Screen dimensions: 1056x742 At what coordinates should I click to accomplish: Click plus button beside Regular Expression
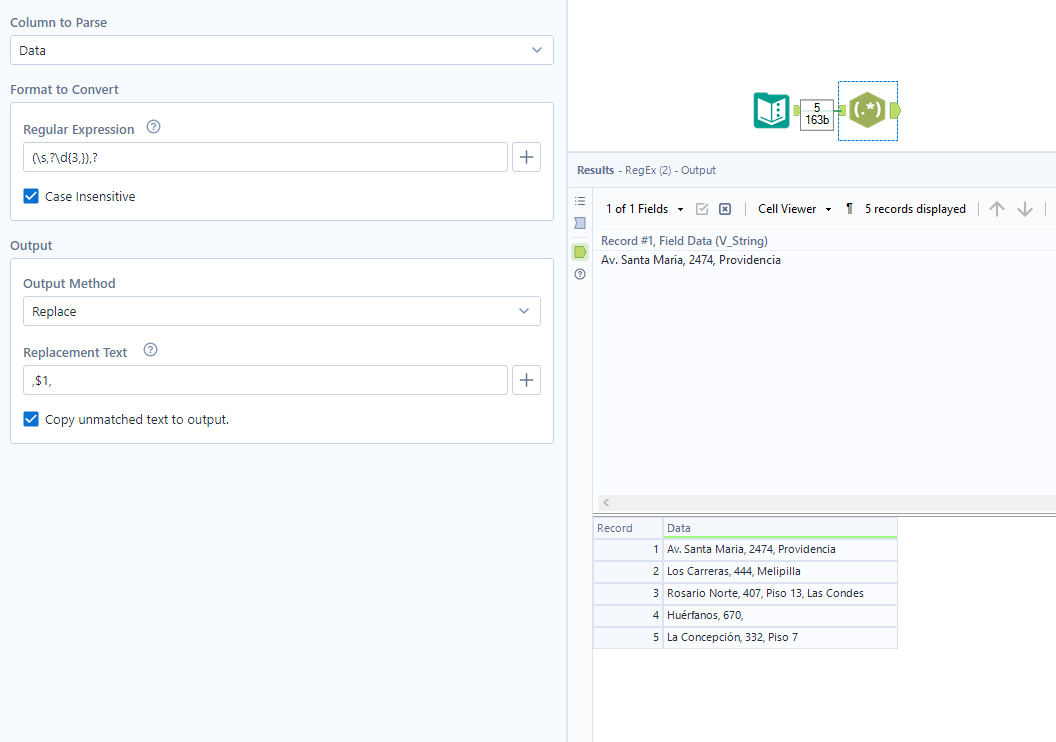pos(526,157)
